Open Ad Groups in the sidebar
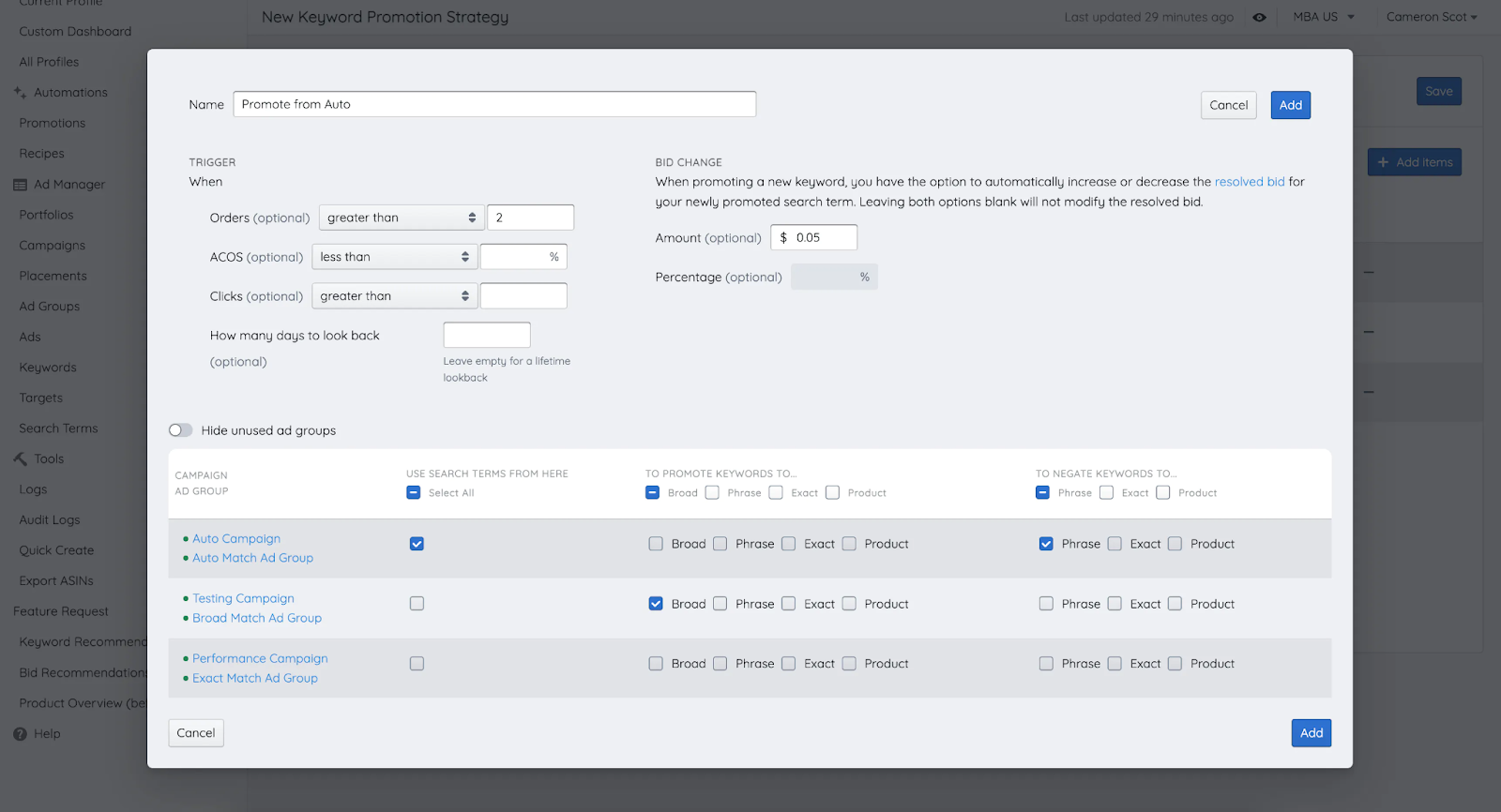This screenshot has width=1501, height=812. coord(50,307)
